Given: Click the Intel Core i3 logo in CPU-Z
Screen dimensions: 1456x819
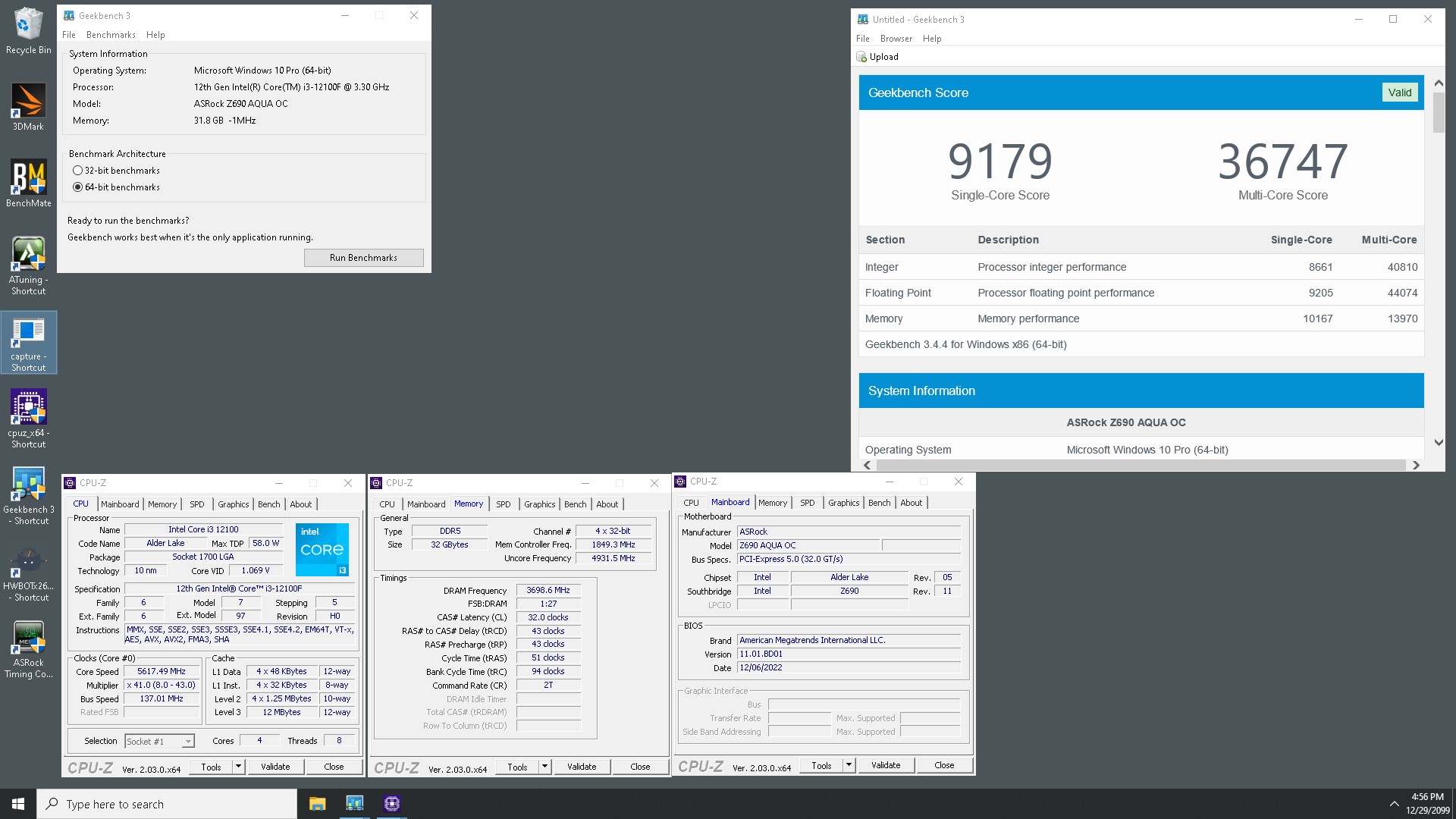Looking at the screenshot, I should click(x=322, y=549).
